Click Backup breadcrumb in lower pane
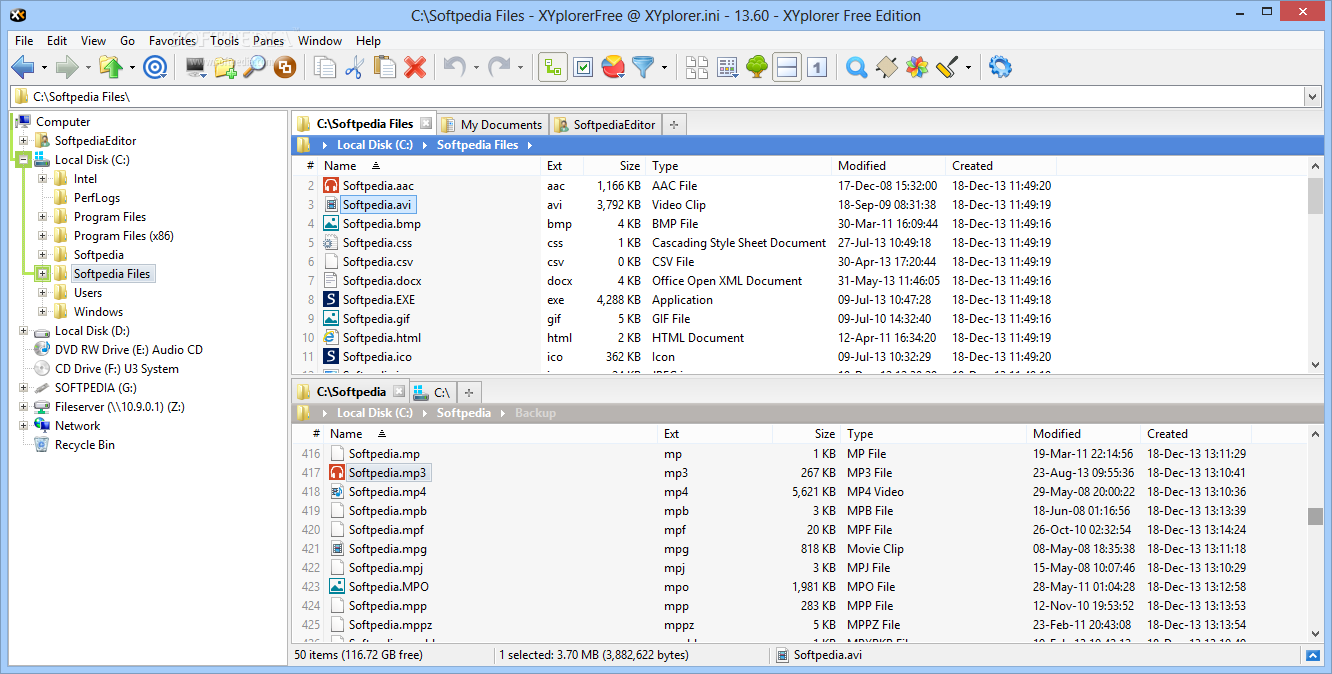1332x674 pixels. (535, 413)
